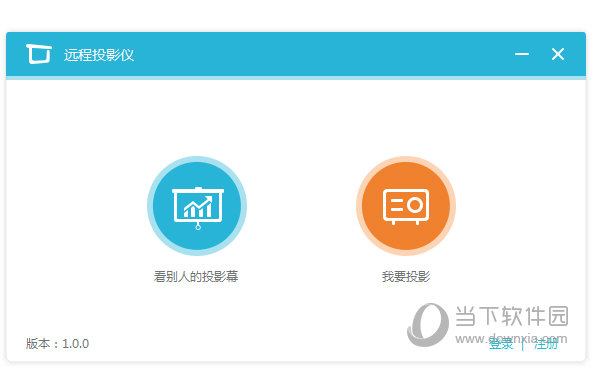Viewport: 592px width, 368px height.
Task: Open the 注册 register link
Action: (546, 344)
